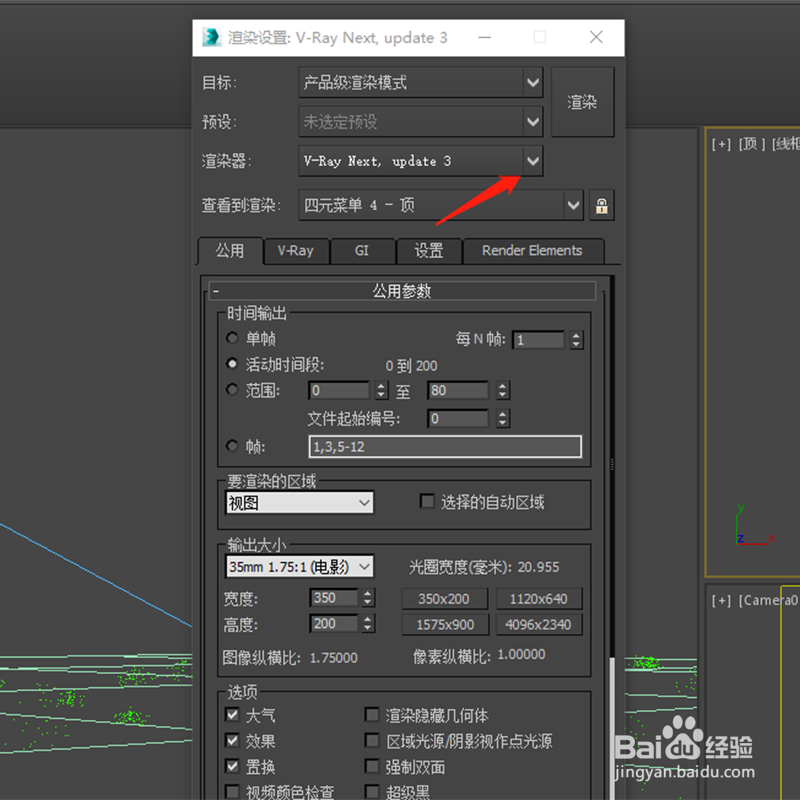Open the output size dropdown showing 35mm 1.75:1
This screenshot has width=800, height=800.
pyautogui.click(x=299, y=566)
